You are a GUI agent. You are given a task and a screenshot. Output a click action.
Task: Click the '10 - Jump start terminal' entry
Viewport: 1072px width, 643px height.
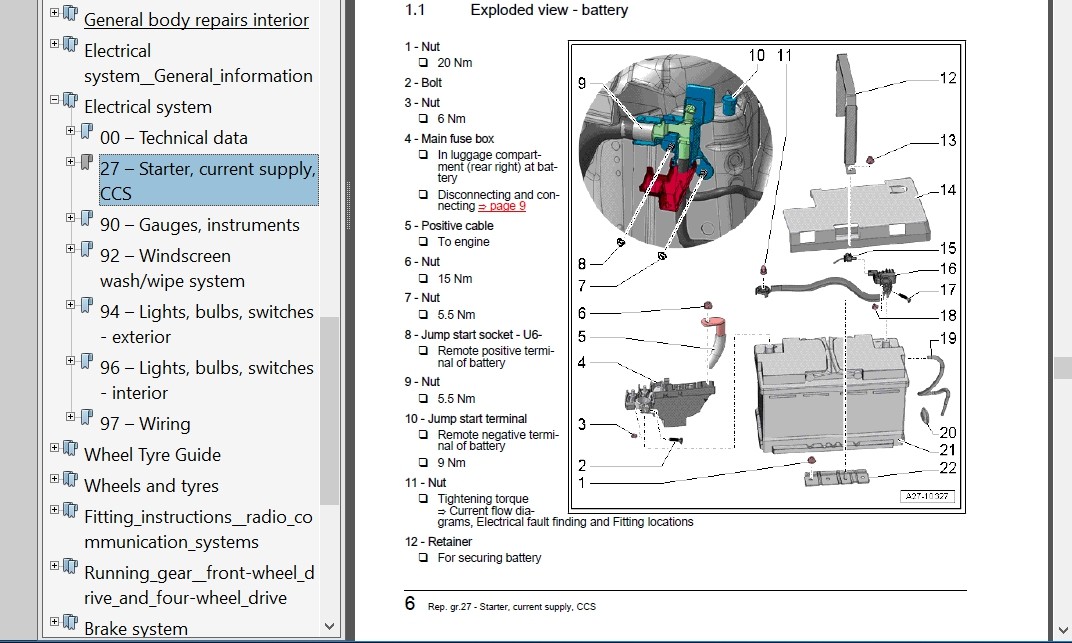pos(466,419)
